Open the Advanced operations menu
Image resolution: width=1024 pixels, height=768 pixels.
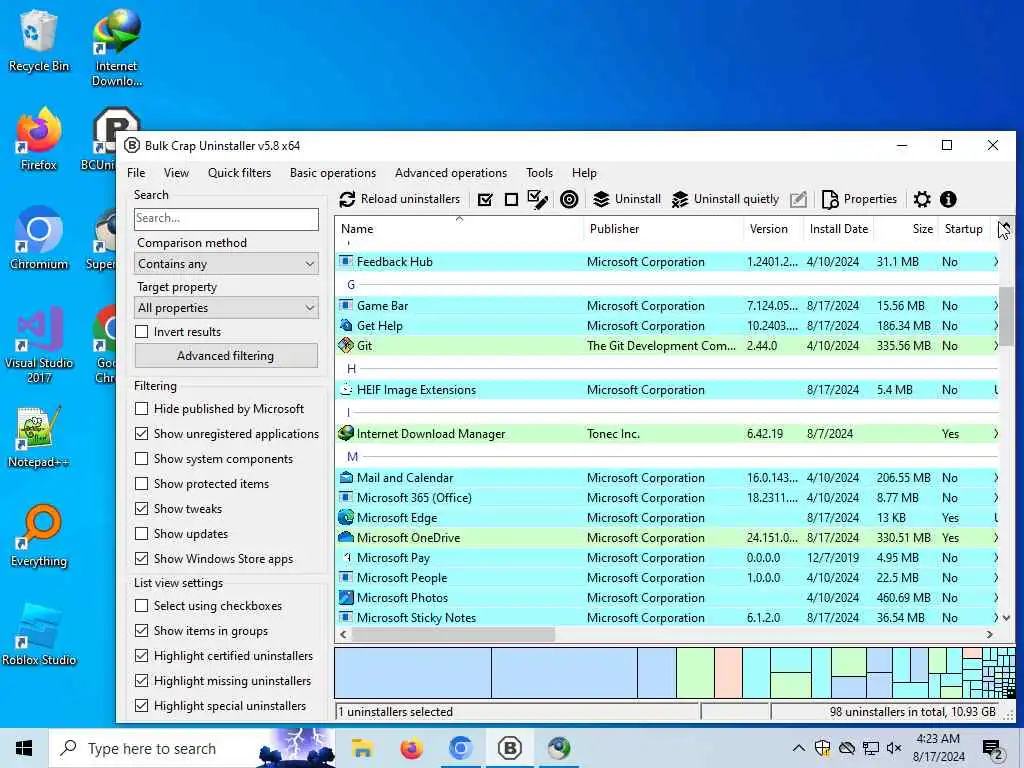pyautogui.click(x=451, y=173)
